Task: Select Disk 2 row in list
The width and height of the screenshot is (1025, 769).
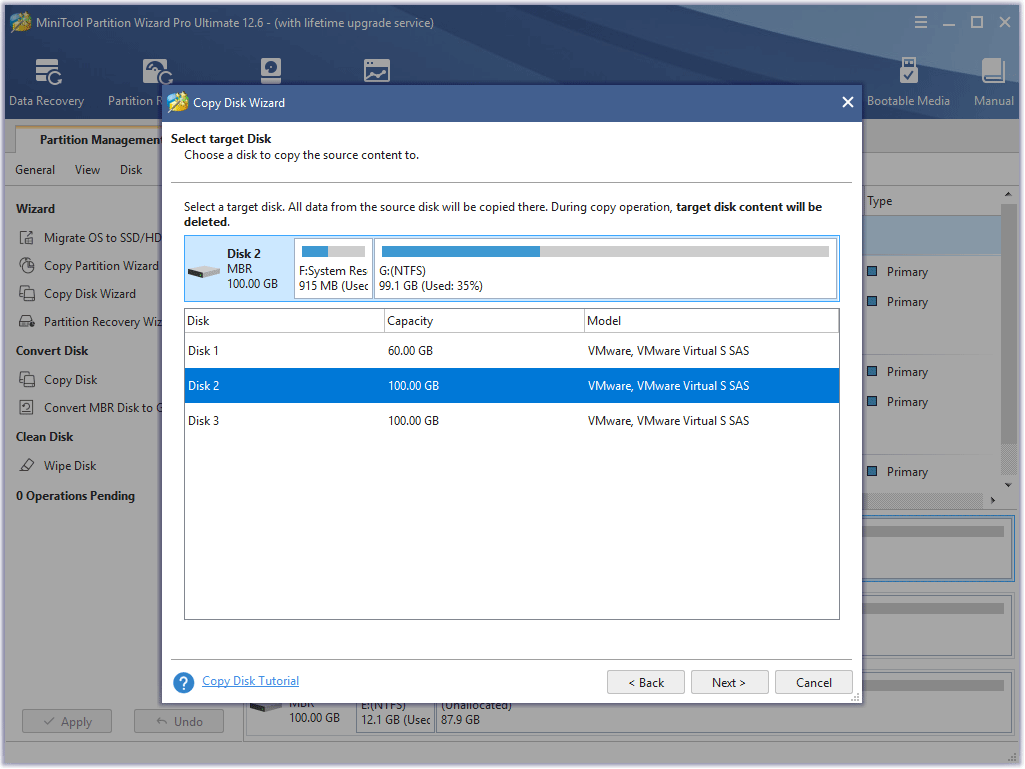Action: click(512, 386)
